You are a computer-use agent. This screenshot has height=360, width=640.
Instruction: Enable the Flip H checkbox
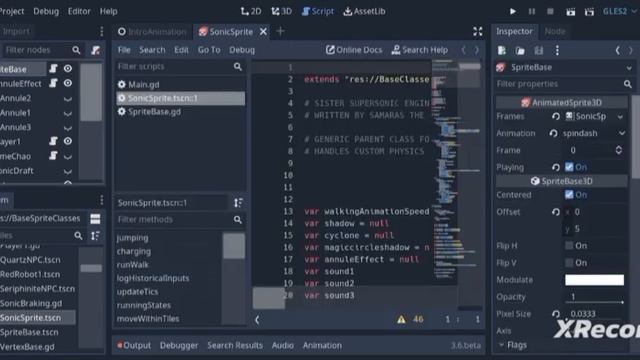point(569,246)
